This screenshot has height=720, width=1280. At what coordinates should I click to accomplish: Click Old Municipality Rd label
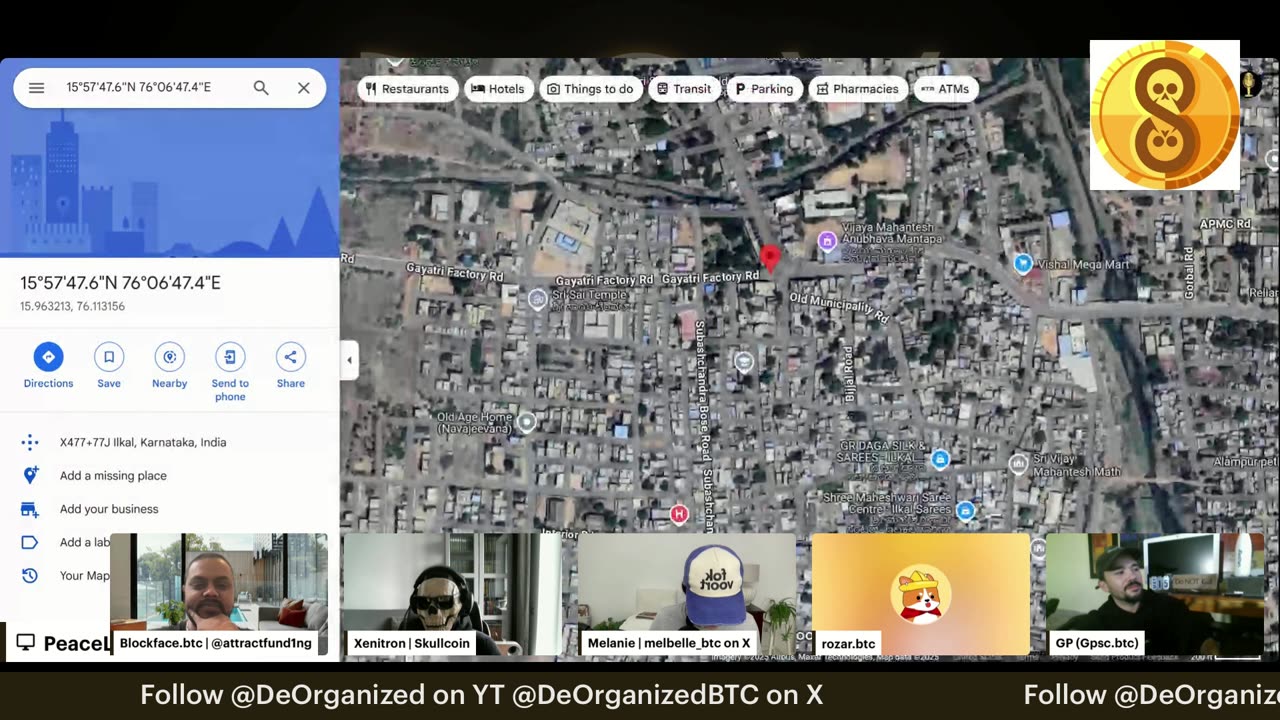coord(839,307)
